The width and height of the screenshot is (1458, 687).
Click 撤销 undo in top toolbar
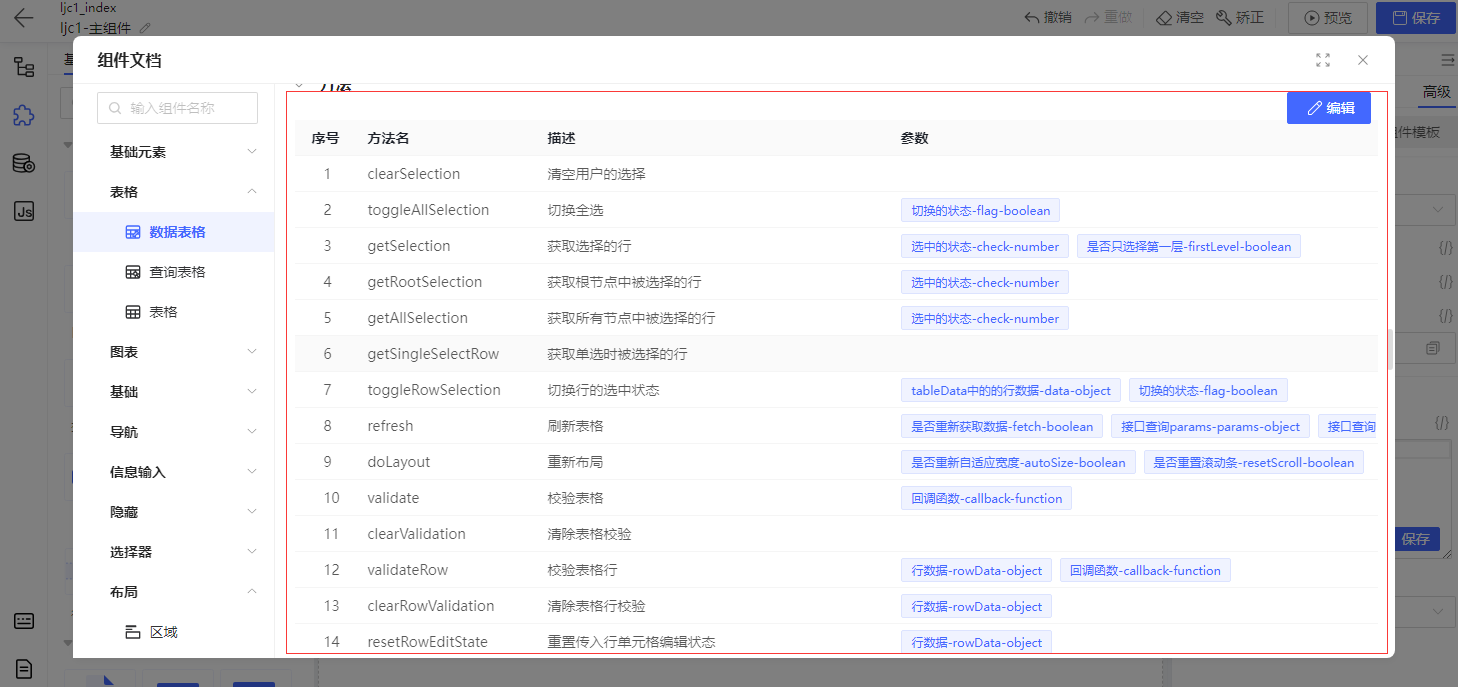point(1046,18)
